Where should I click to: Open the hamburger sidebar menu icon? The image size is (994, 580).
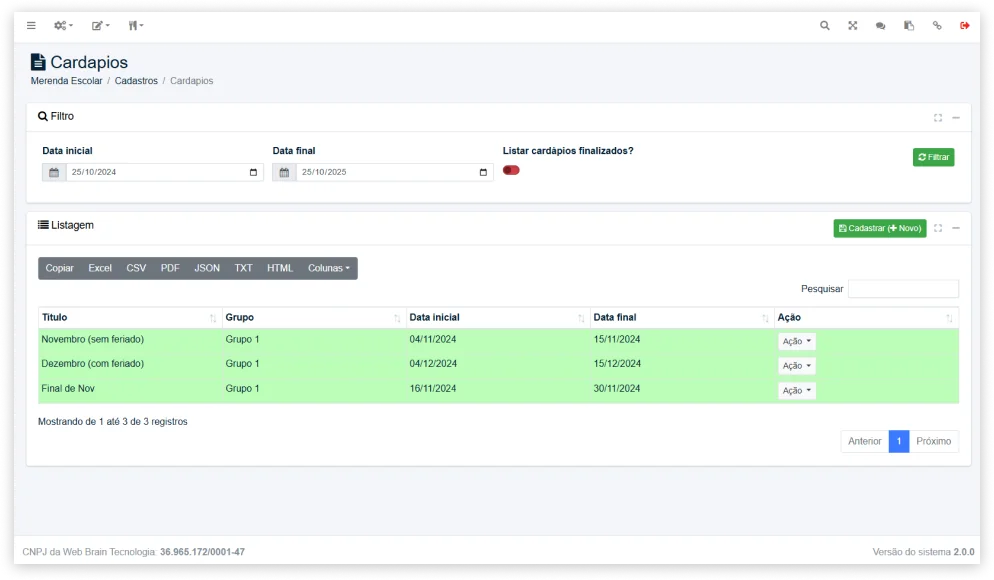coord(31,25)
